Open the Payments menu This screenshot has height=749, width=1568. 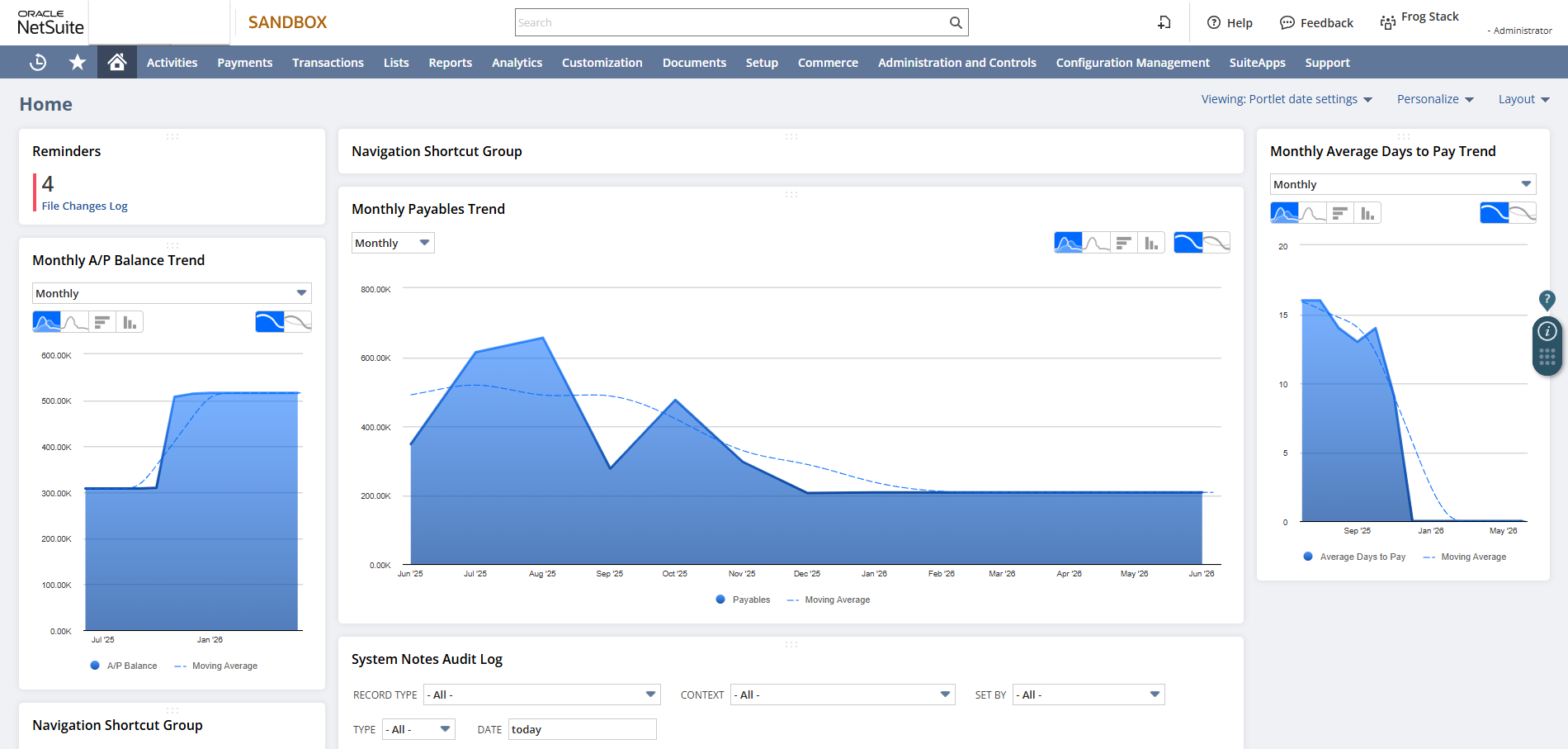coord(245,63)
